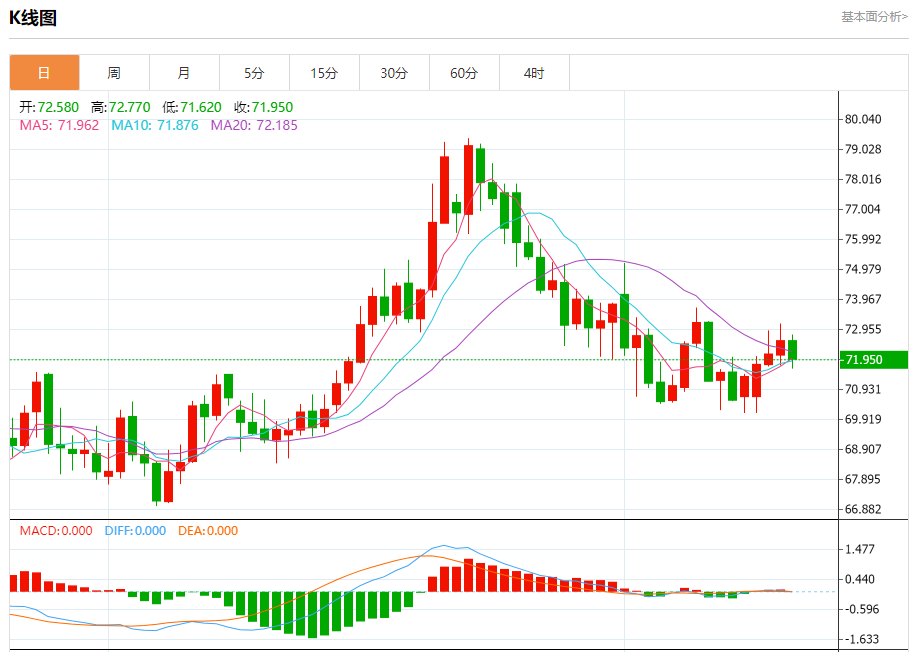Select the 日 daily chart tab
Viewport: 912px width, 652px height.
[x=44, y=73]
